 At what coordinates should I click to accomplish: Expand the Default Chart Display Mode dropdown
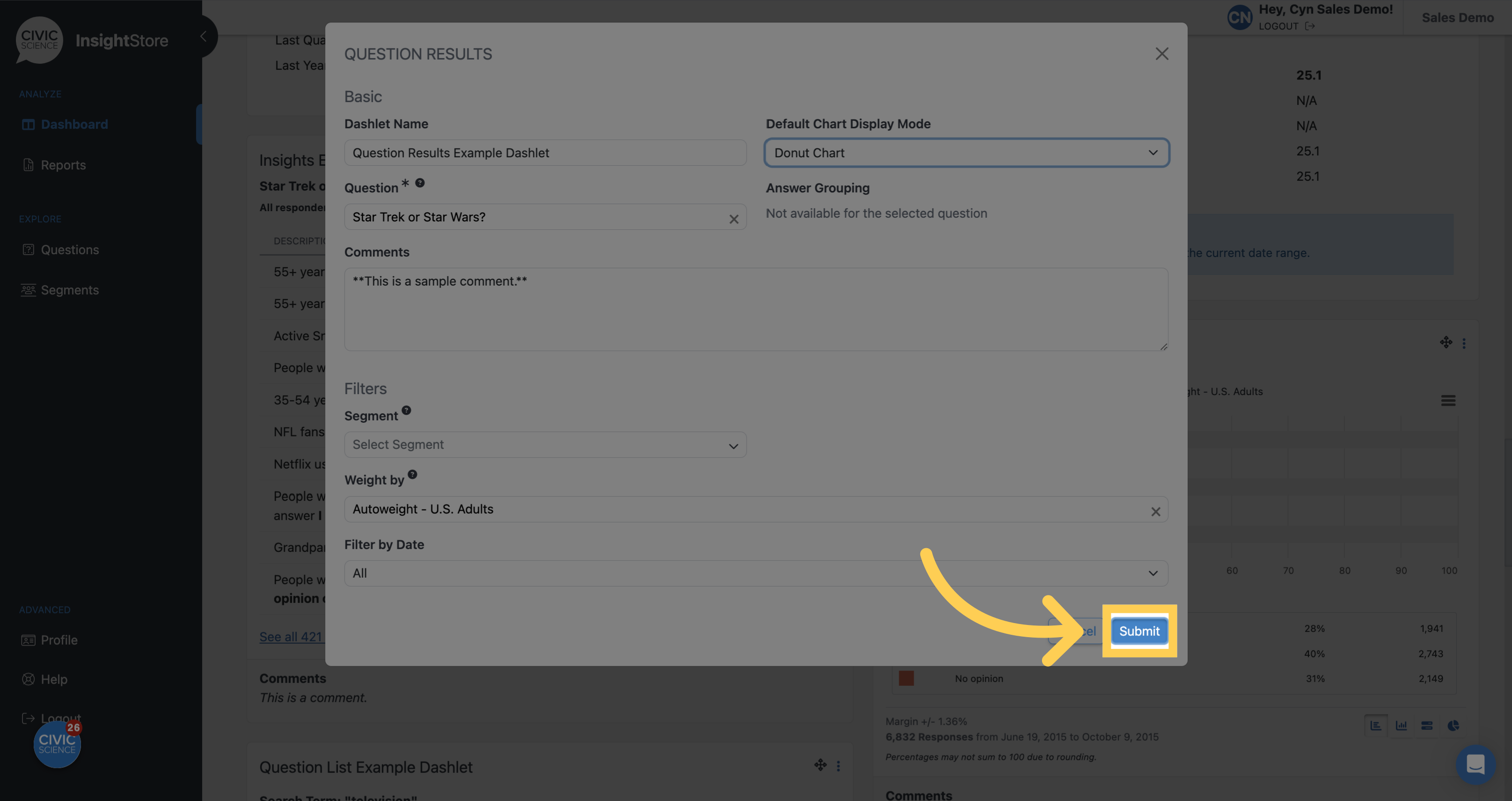coord(966,152)
